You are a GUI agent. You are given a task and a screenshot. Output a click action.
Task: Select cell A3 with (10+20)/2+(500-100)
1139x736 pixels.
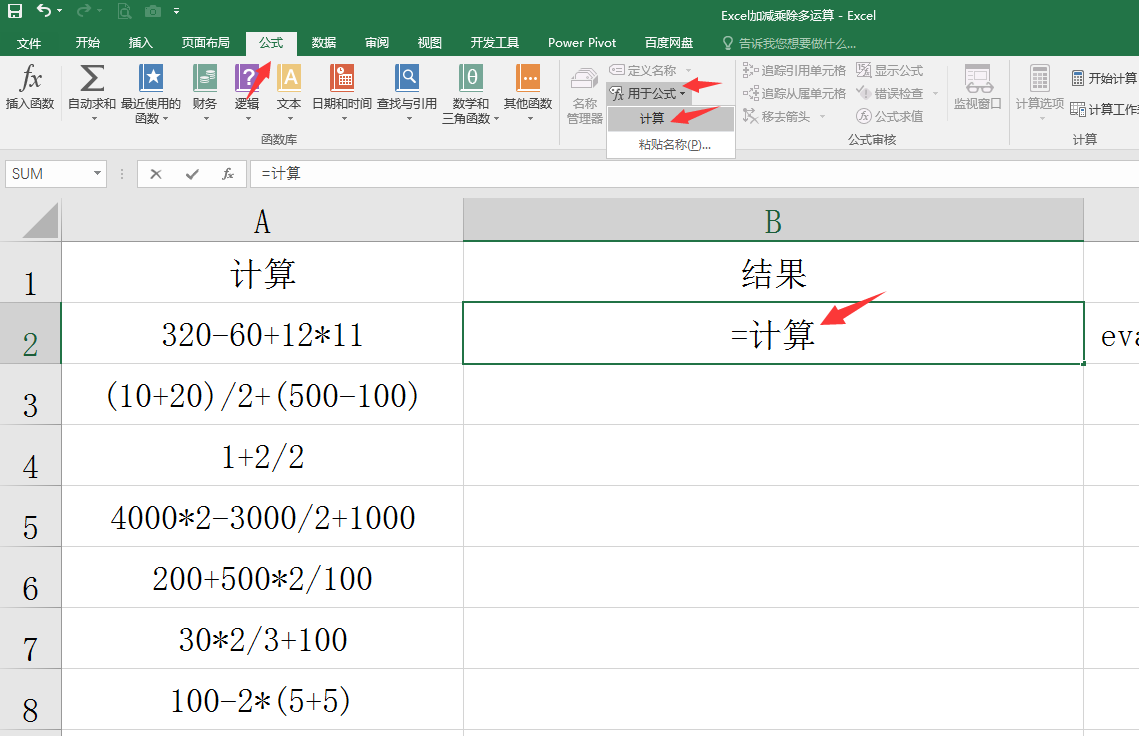click(262, 395)
